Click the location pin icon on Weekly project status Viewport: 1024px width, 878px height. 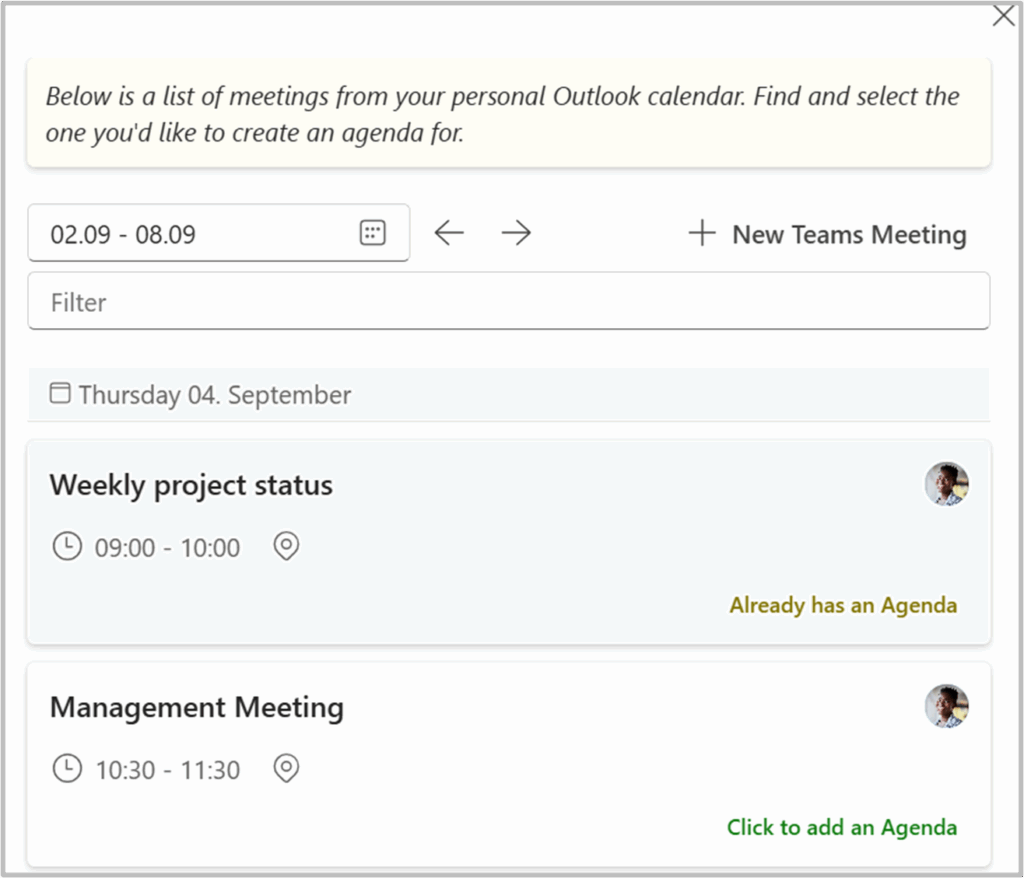(x=286, y=546)
